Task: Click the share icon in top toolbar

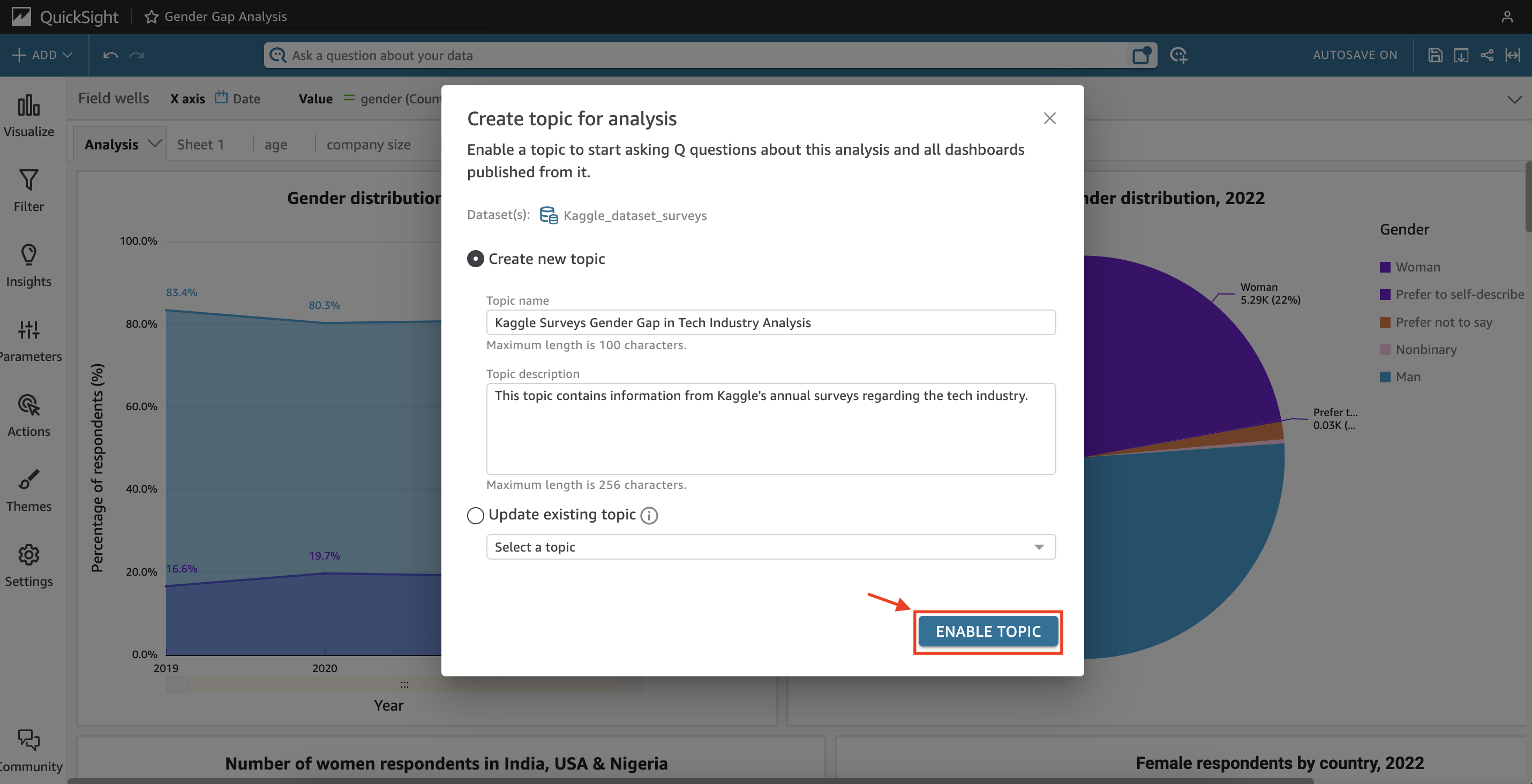Action: (x=1487, y=55)
